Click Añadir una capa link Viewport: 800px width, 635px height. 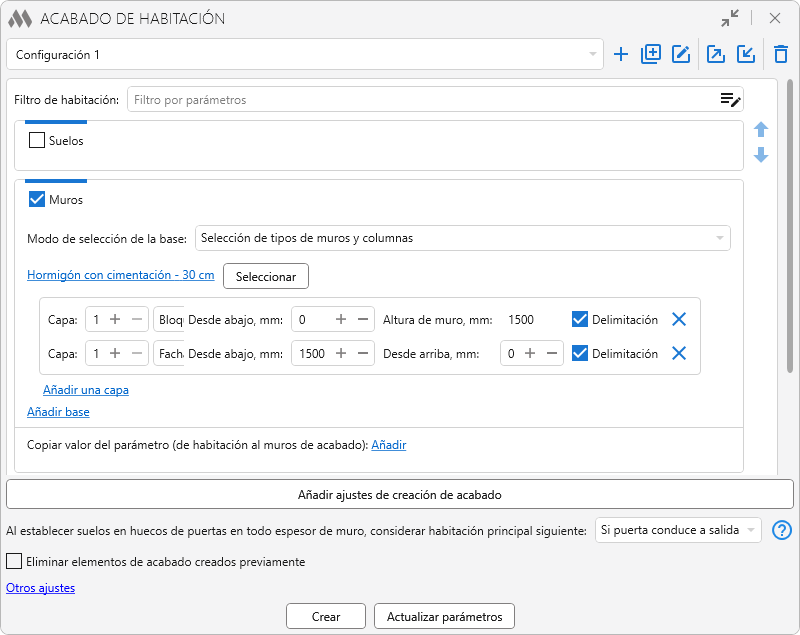coord(86,390)
